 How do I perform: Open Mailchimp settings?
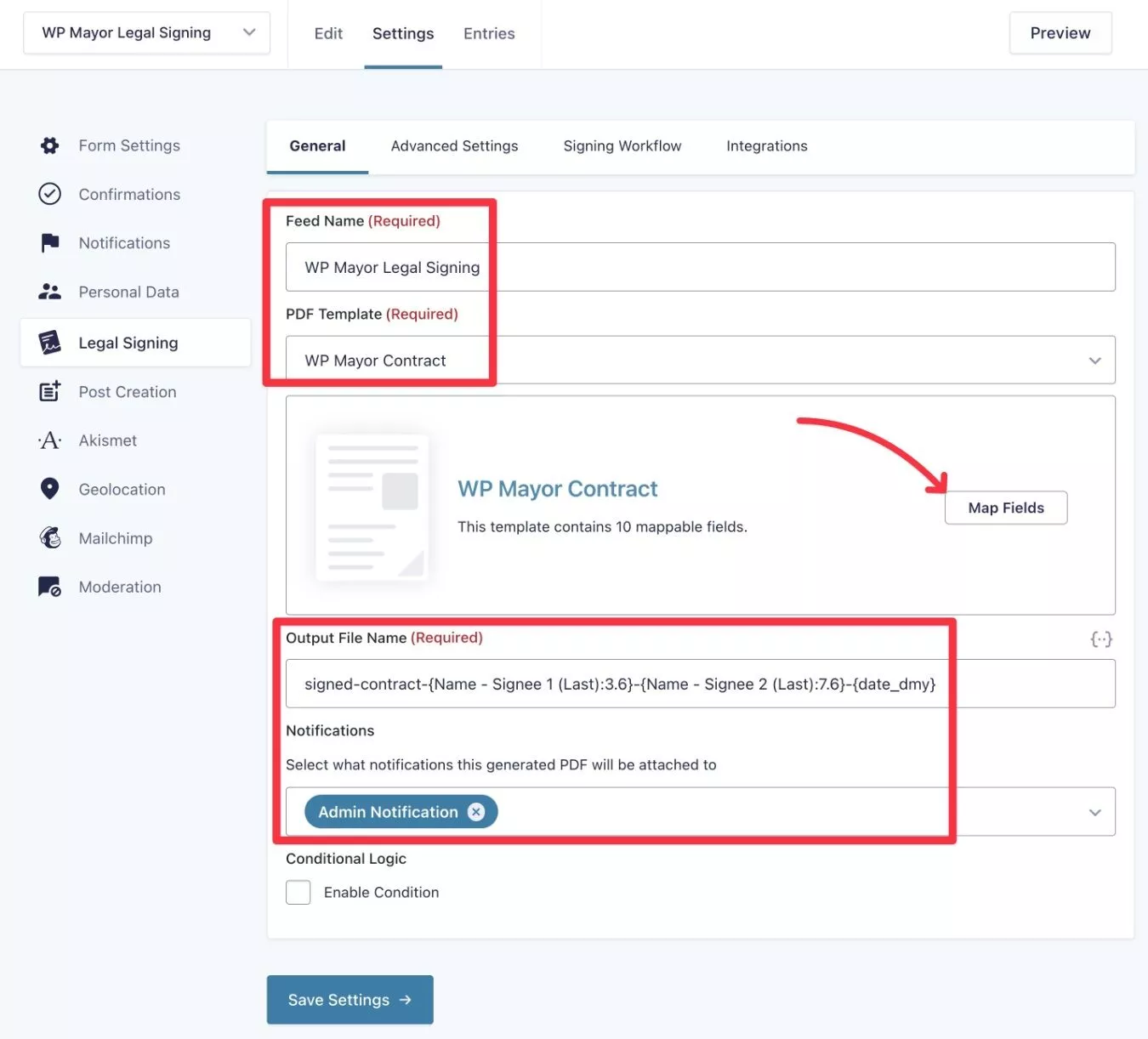116,537
